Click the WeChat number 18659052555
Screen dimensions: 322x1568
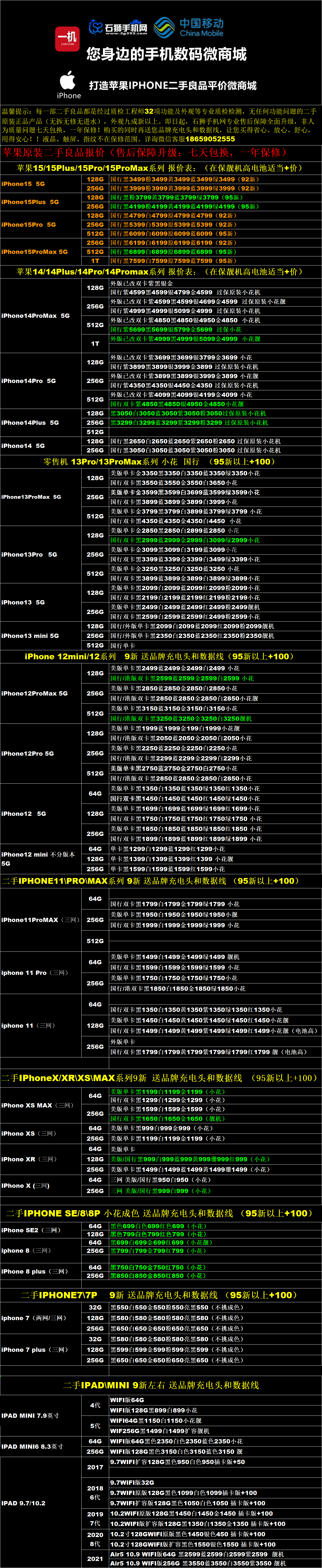coord(210,139)
